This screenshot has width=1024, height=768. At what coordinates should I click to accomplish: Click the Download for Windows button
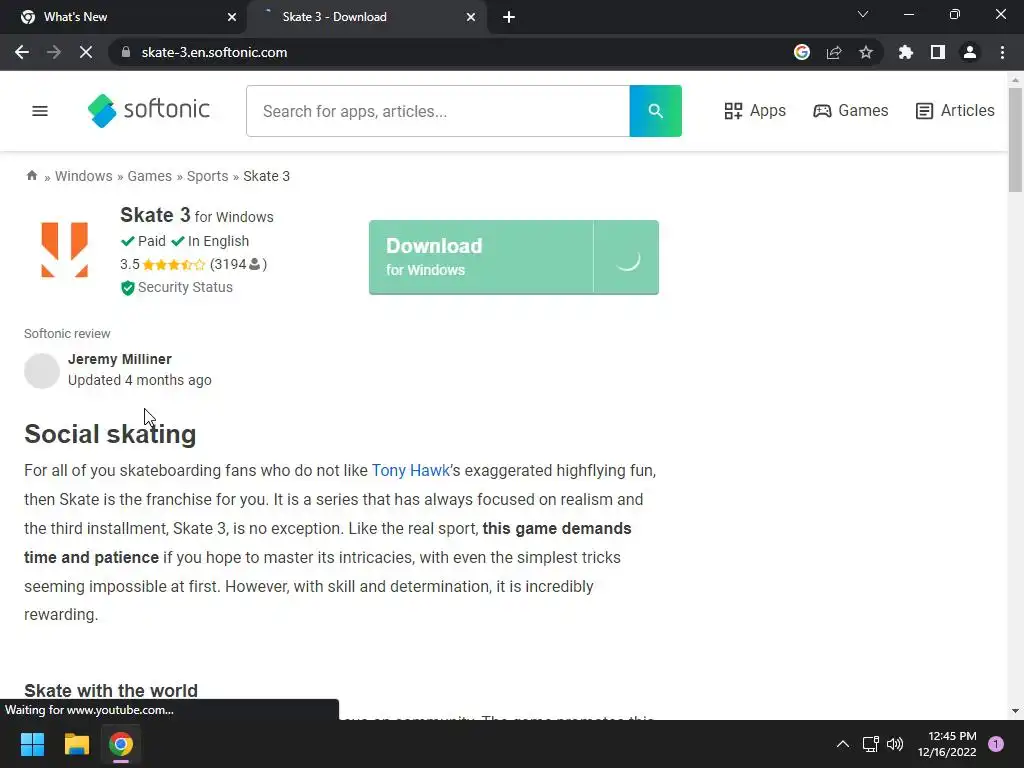(514, 257)
